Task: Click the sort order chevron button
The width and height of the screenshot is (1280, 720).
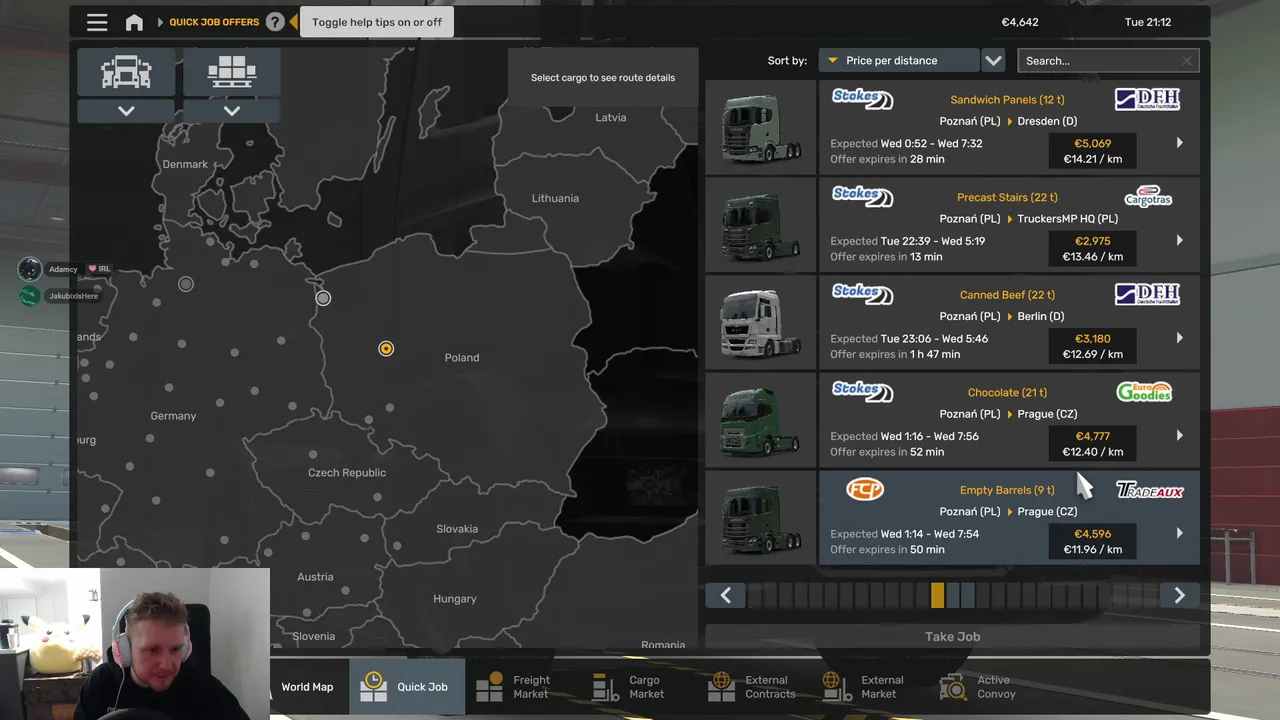Action: click(993, 61)
